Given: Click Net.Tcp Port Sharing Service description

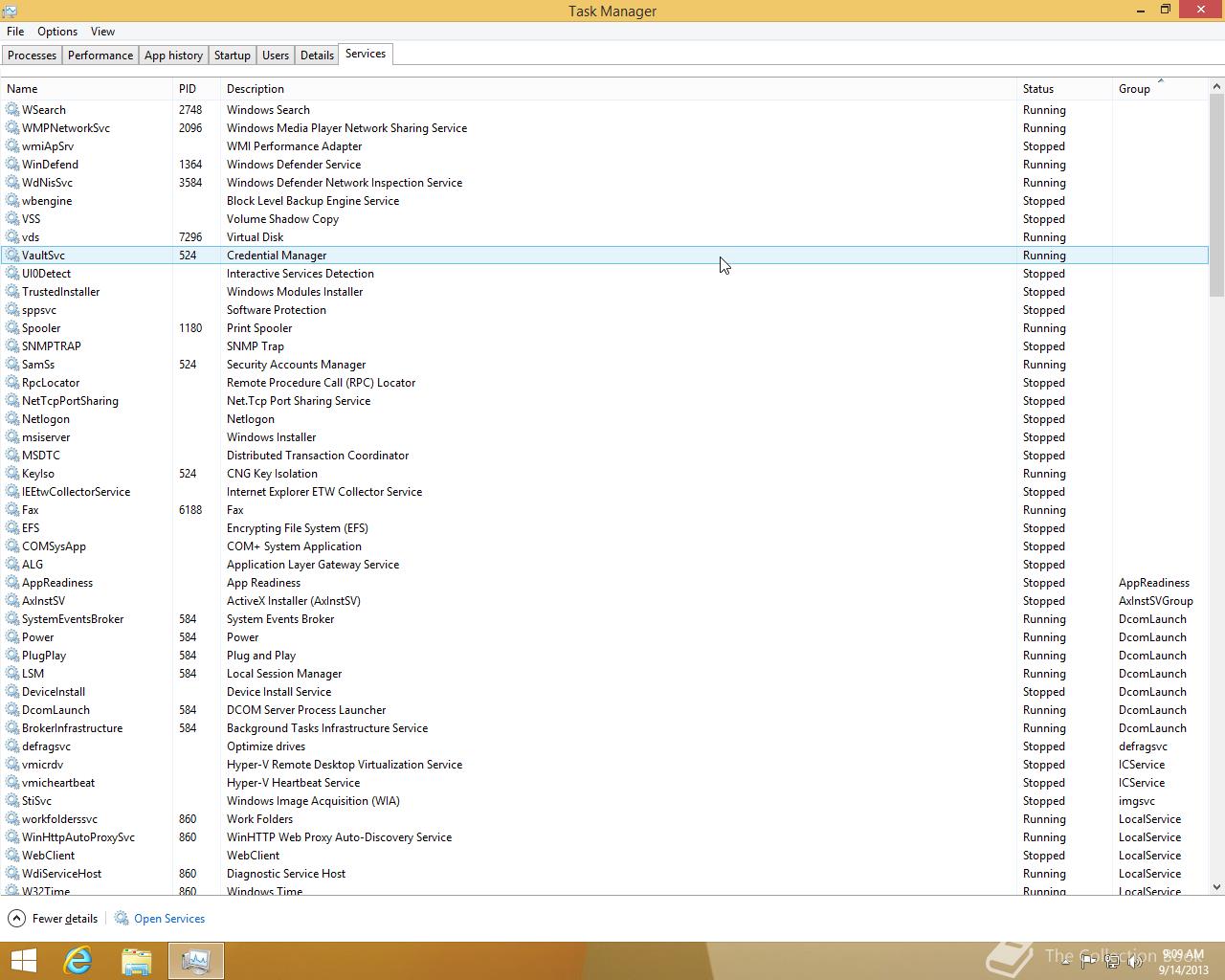Looking at the screenshot, I should 299,401.
